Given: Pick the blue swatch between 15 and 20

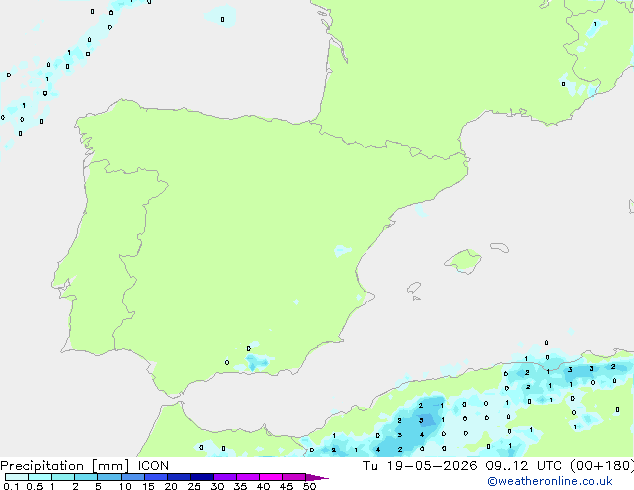Looking at the screenshot, I should point(156,477).
